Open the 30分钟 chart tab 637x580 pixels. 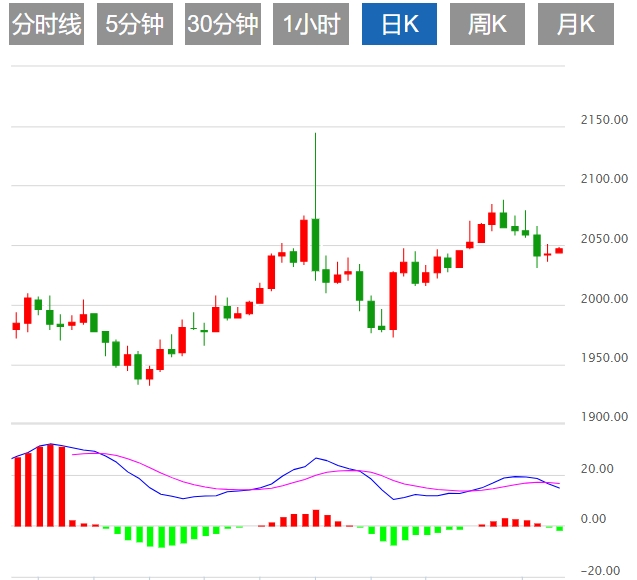(x=223, y=24)
